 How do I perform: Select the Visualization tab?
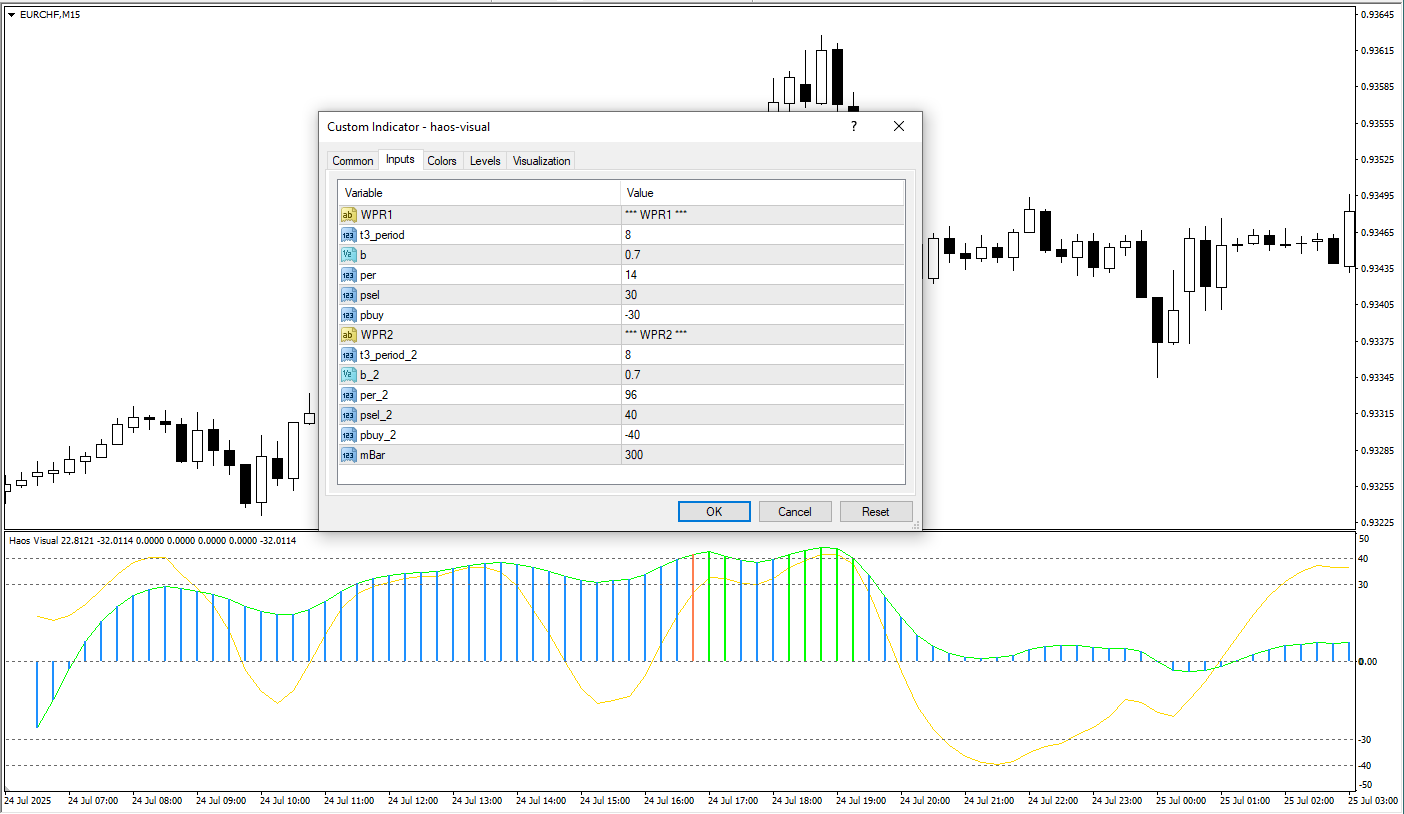point(541,161)
